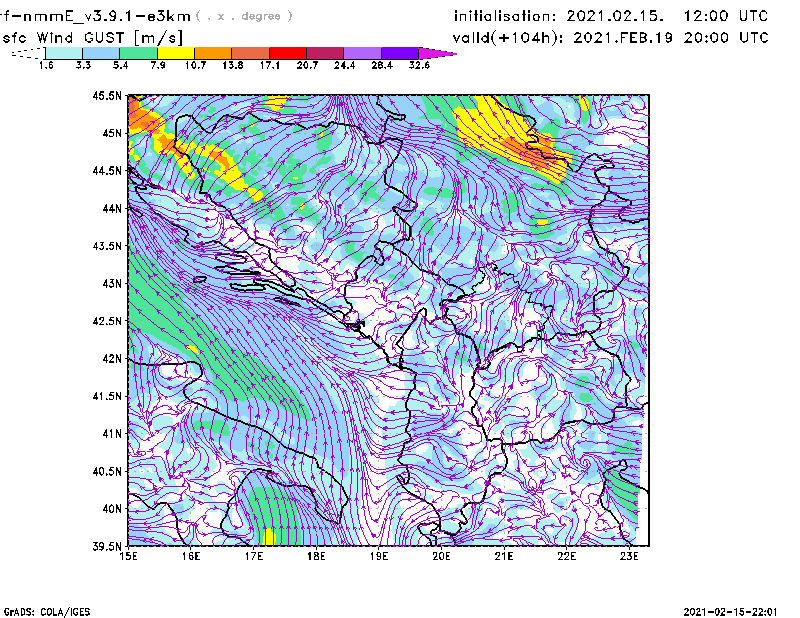Click the "41N" latitude label

click(112, 434)
